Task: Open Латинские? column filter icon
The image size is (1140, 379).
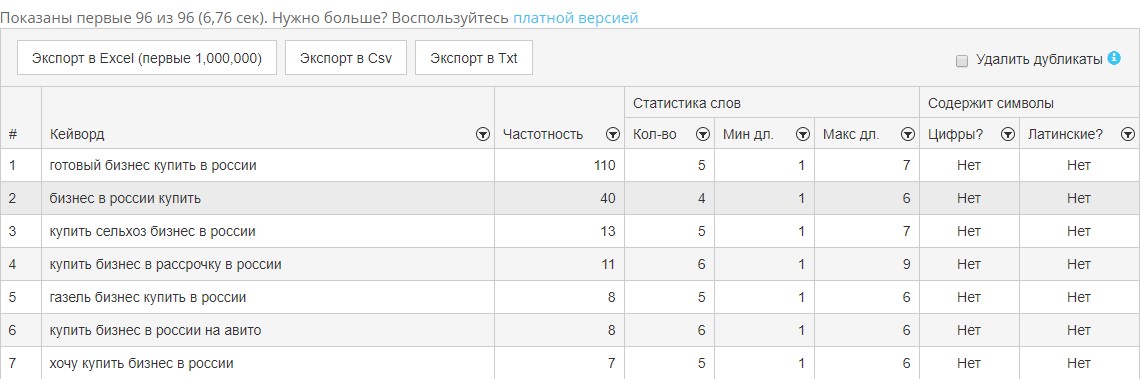Action: pos(1128,135)
